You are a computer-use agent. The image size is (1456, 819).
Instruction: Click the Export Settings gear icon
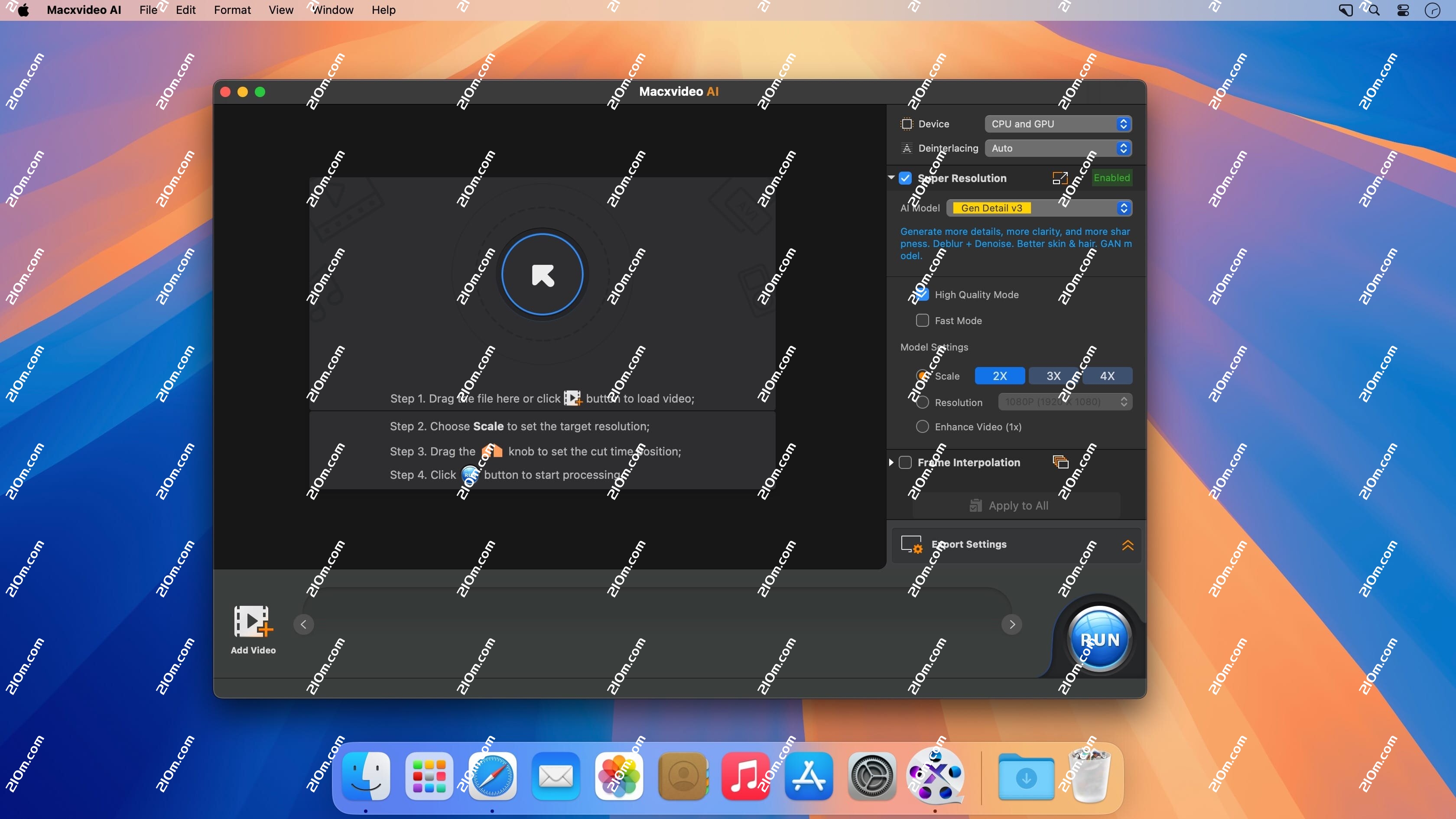tap(912, 544)
